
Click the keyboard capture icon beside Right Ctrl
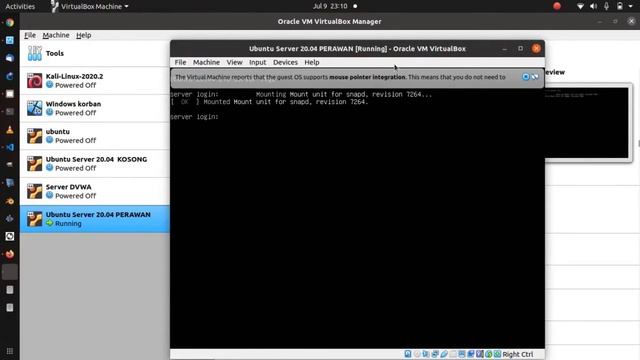498,354
